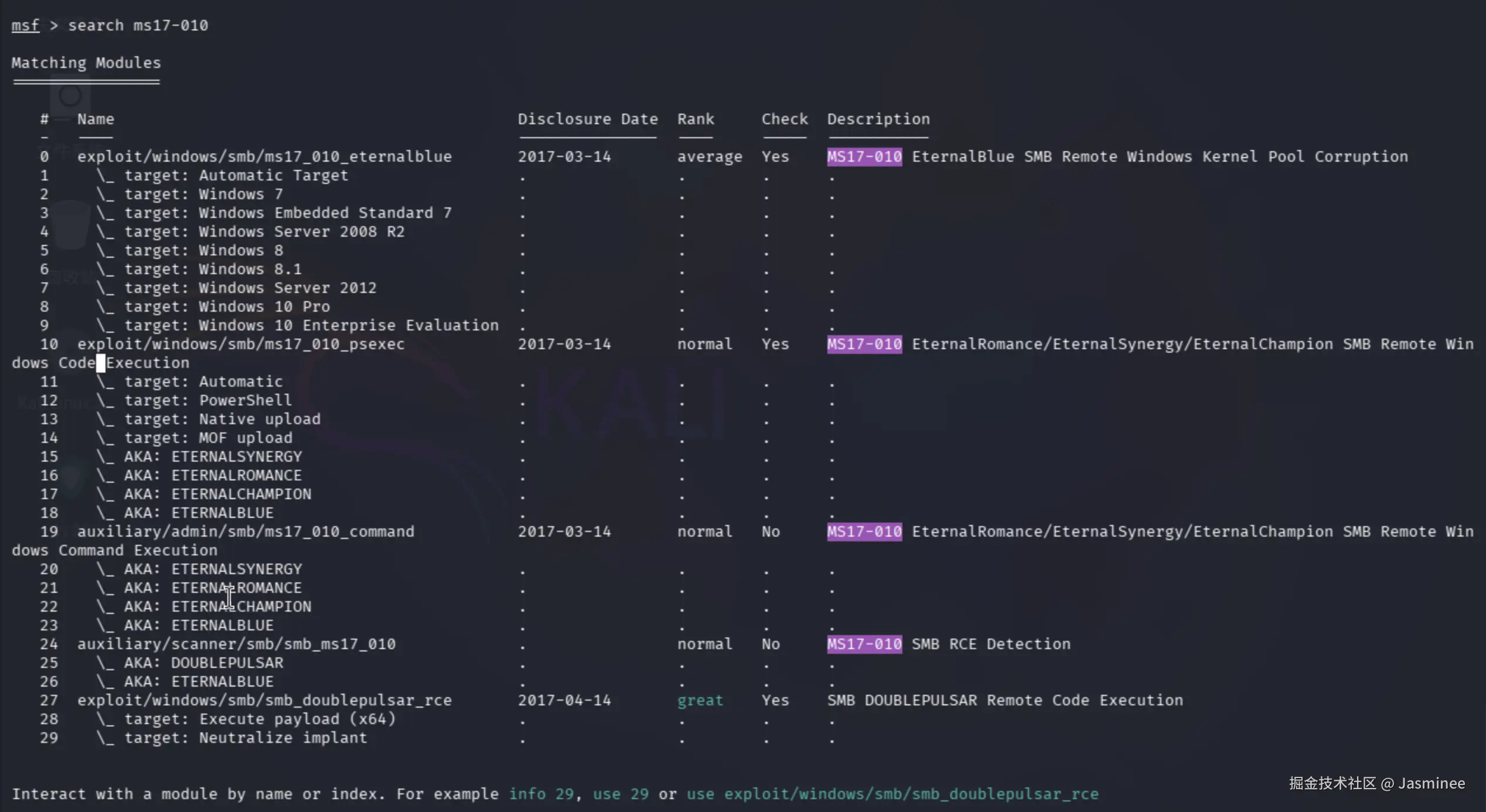Click the auxiliary/scanner/smb/smb_ms17_010 module
Viewport: 1486px width, 812px height.
point(236,644)
